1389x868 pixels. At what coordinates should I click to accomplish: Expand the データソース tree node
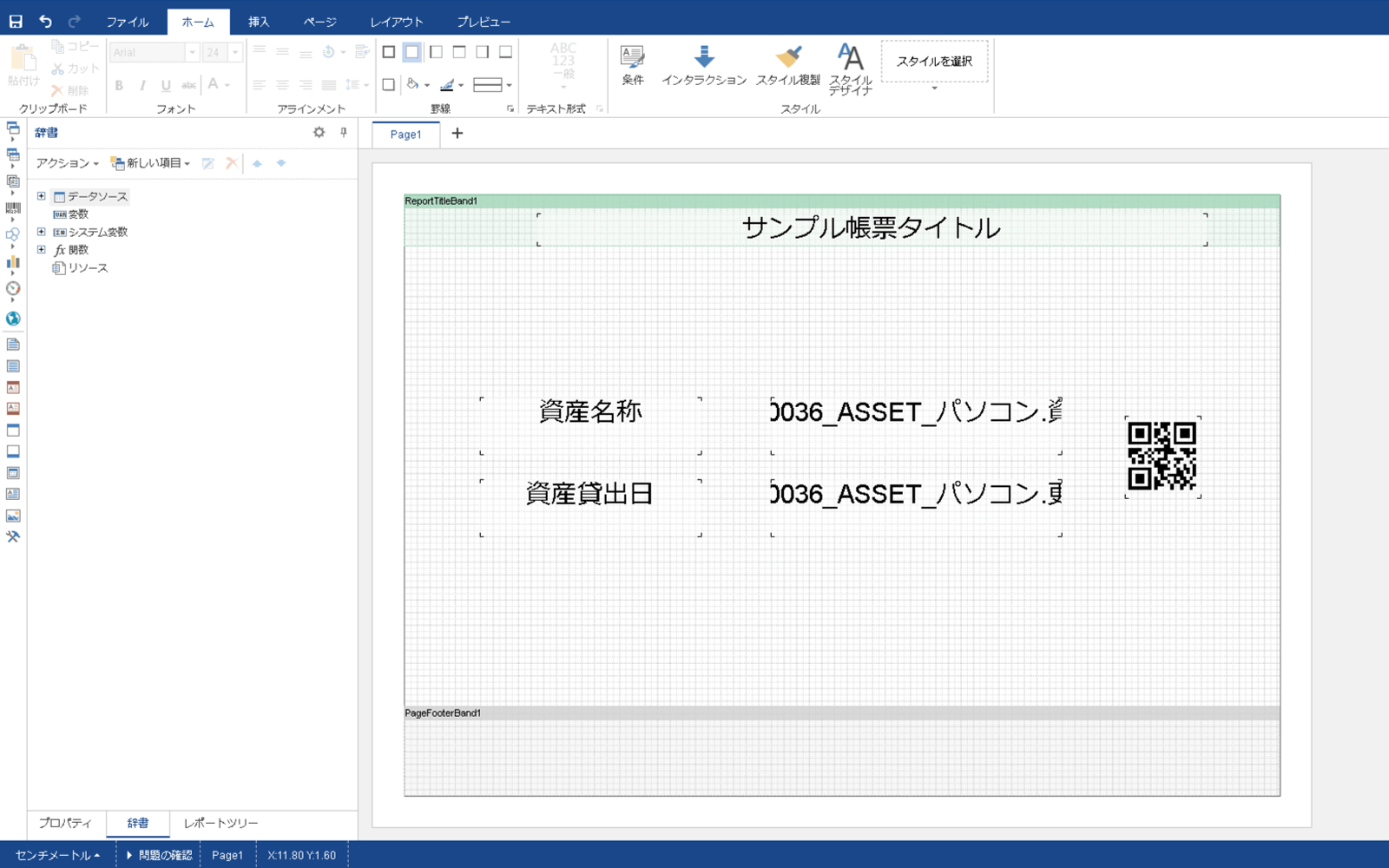point(41,196)
